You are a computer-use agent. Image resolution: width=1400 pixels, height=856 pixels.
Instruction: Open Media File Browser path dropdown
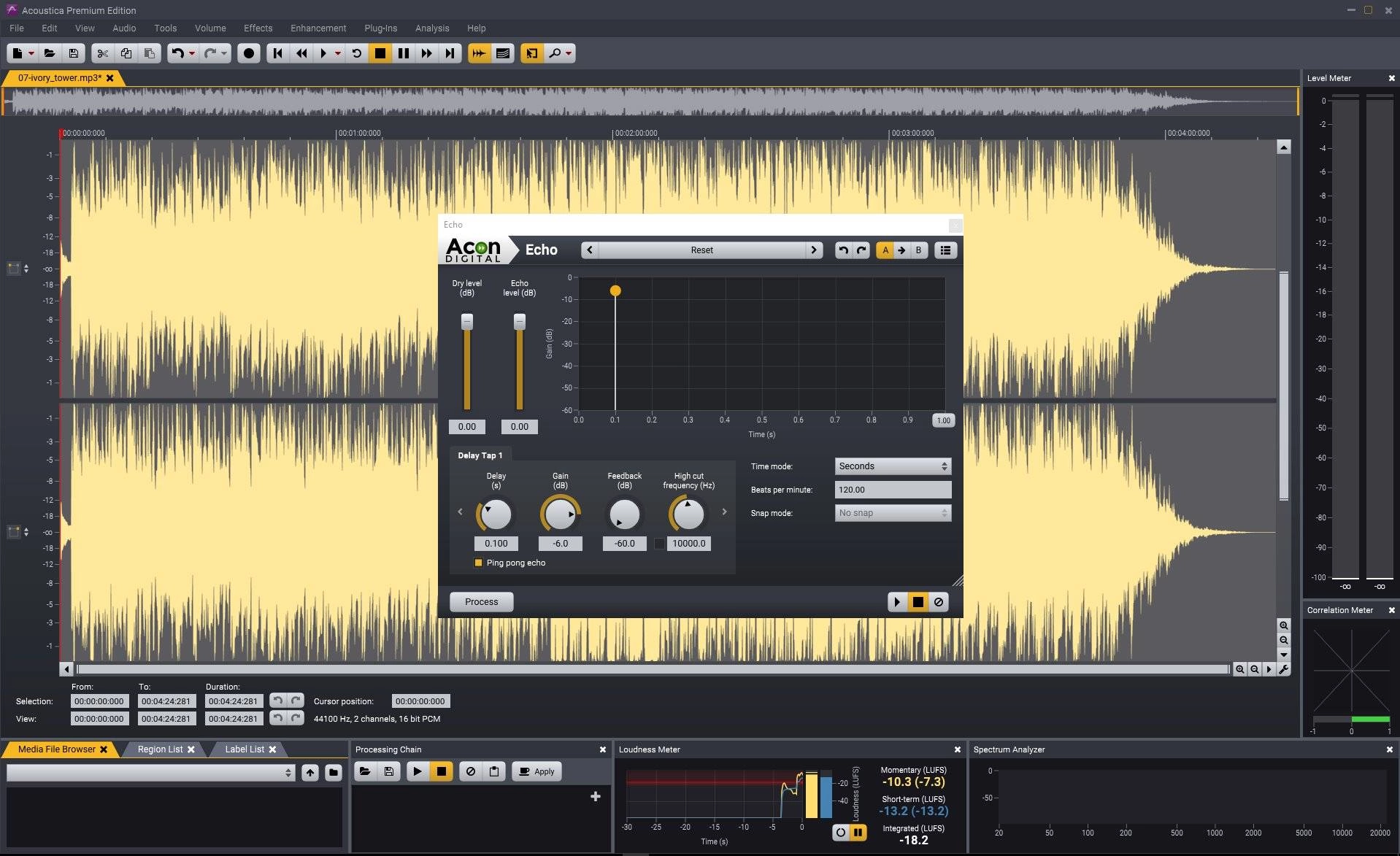point(151,772)
